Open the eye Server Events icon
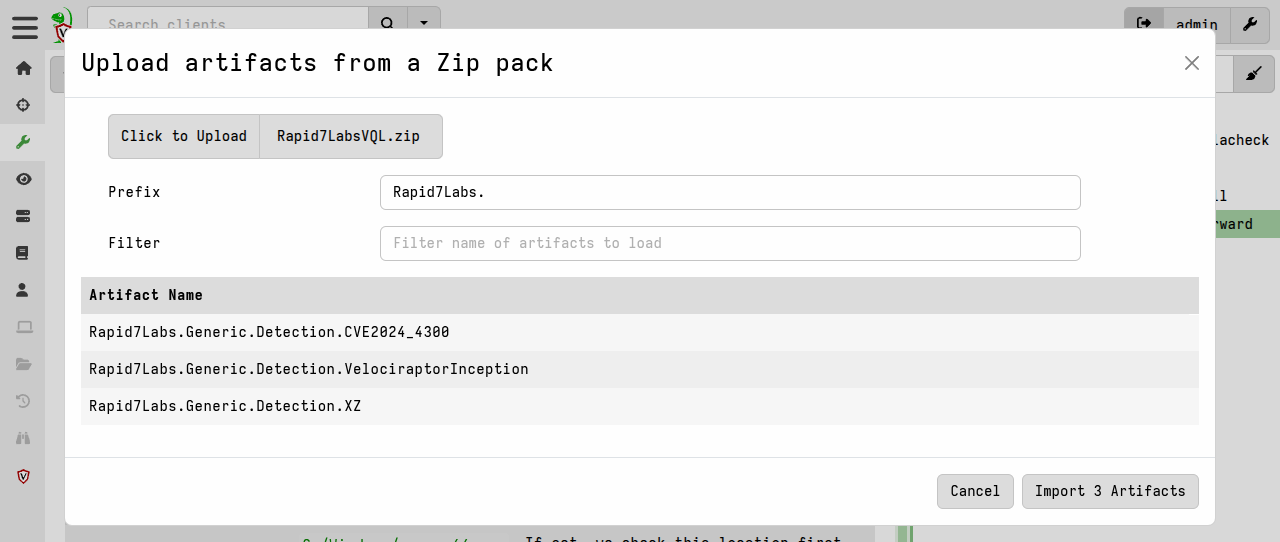 [x=23, y=179]
